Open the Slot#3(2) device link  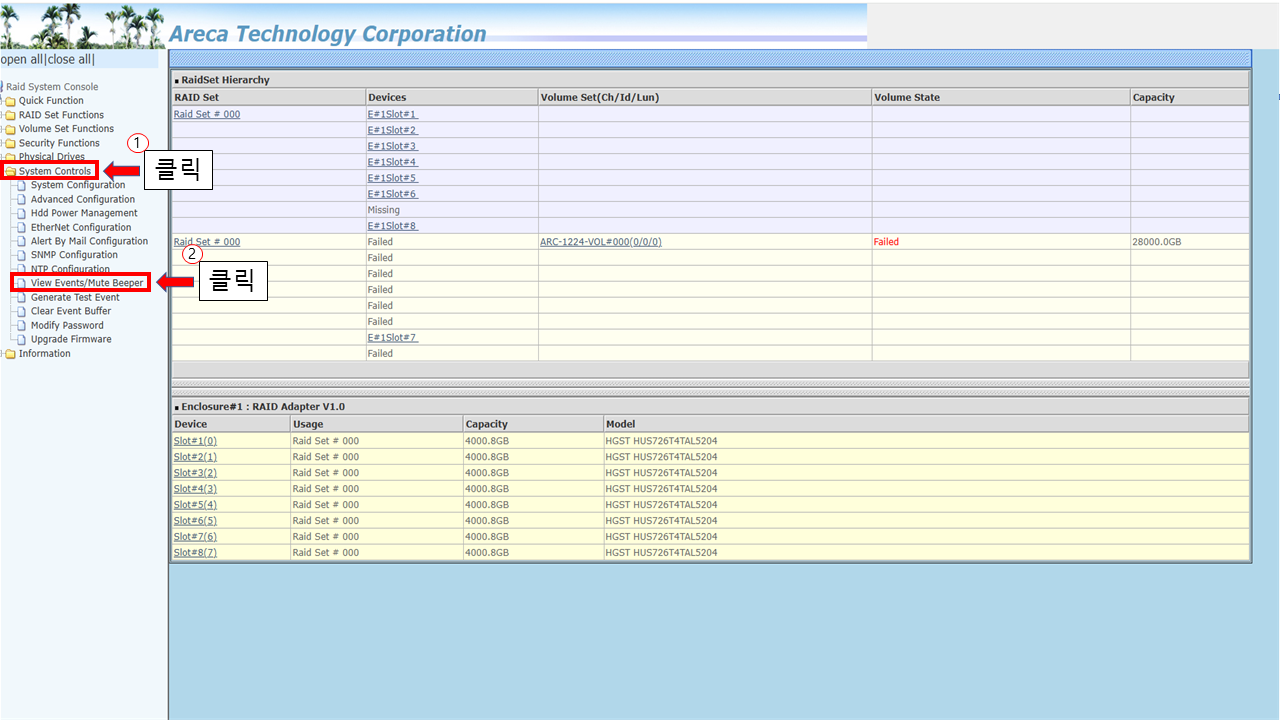point(195,473)
